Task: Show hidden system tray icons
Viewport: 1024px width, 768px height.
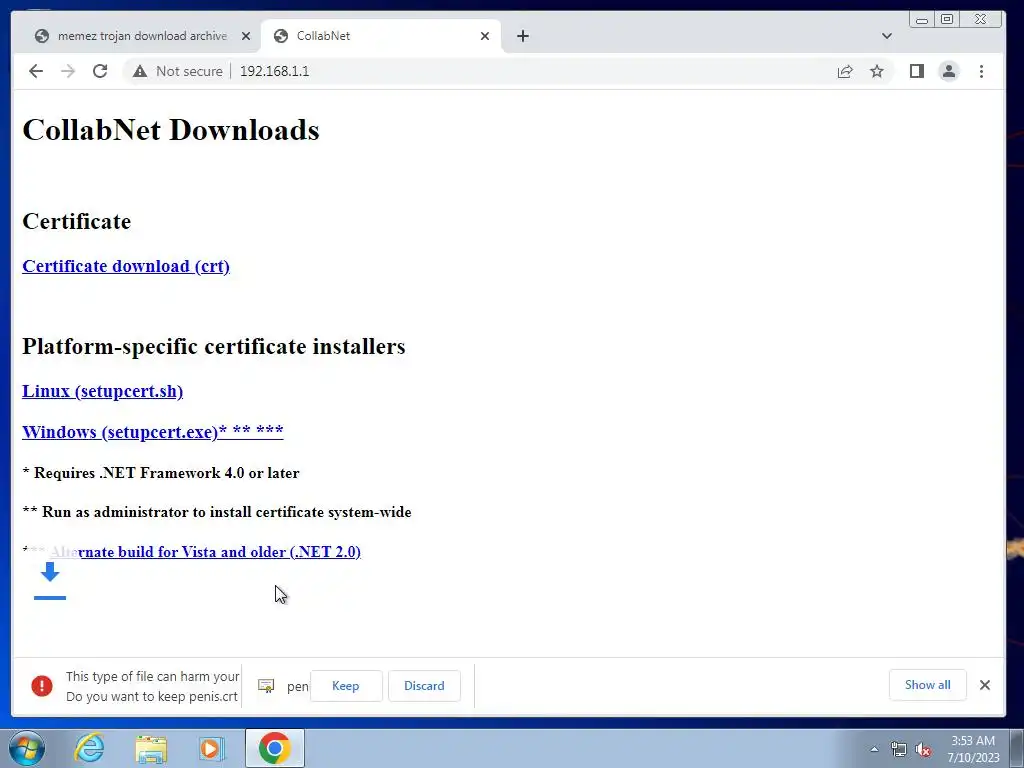Action: [874, 749]
